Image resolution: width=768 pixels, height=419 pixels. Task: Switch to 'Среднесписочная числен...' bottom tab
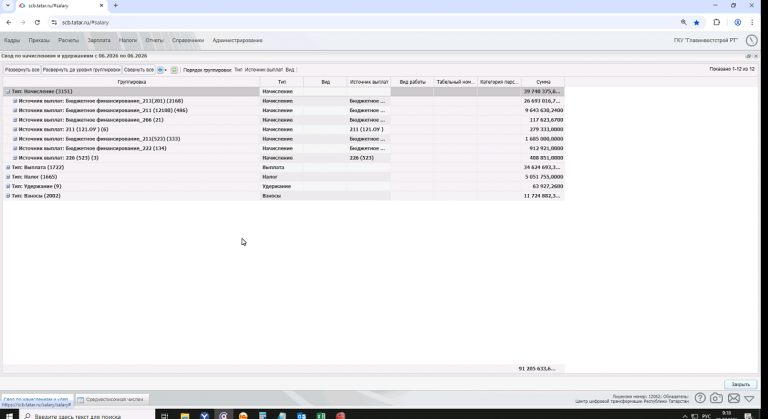(112, 399)
